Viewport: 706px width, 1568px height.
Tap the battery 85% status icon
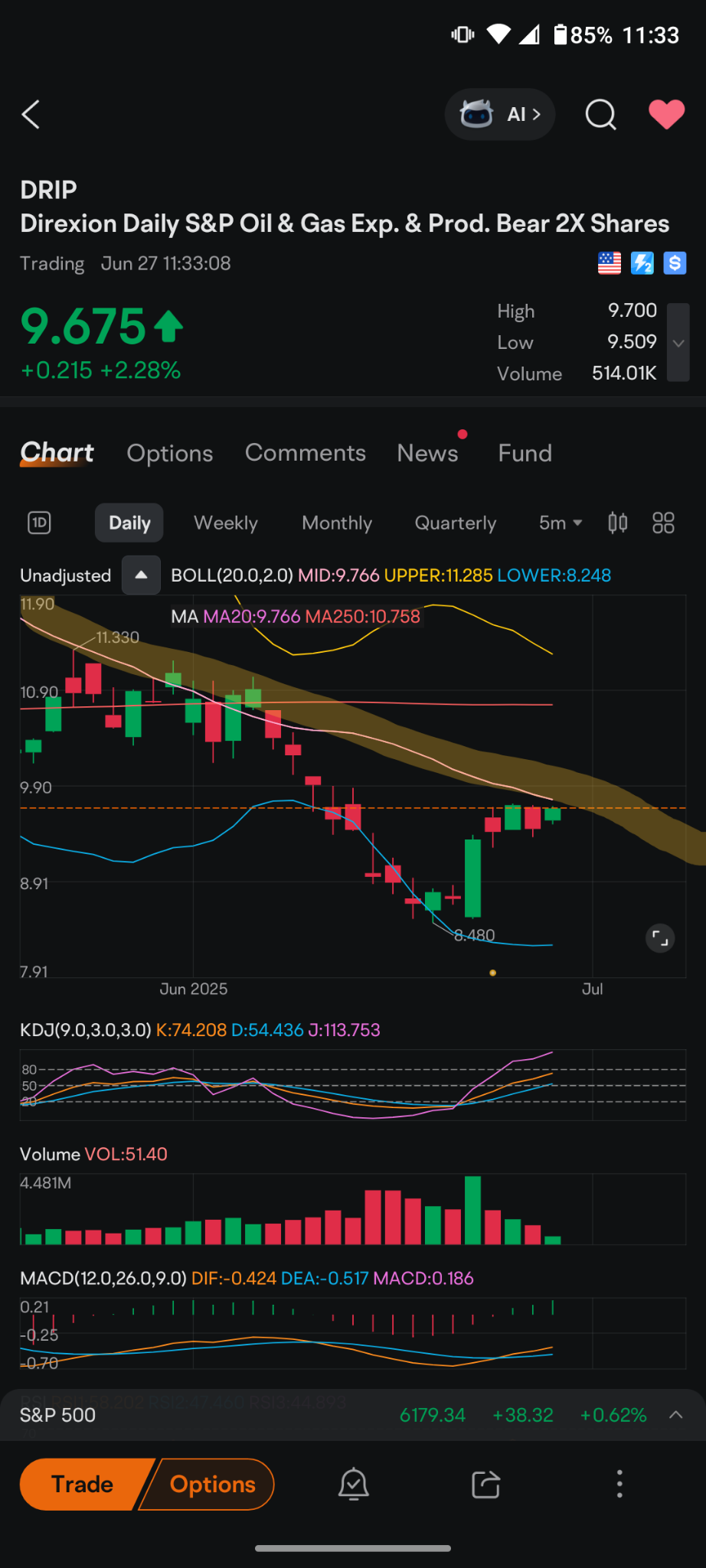(583, 35)
